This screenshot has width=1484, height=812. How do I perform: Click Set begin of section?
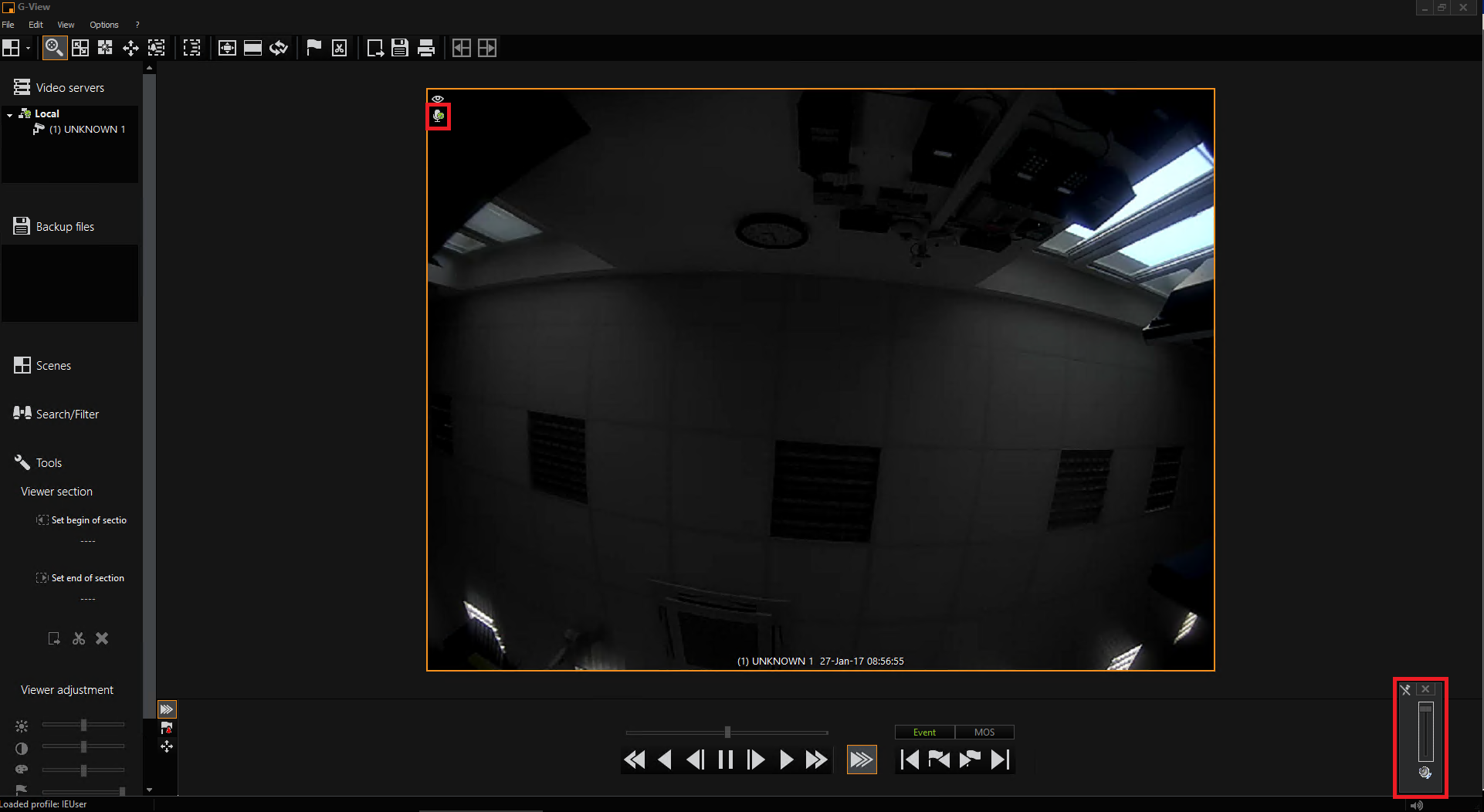coord(88,520)
